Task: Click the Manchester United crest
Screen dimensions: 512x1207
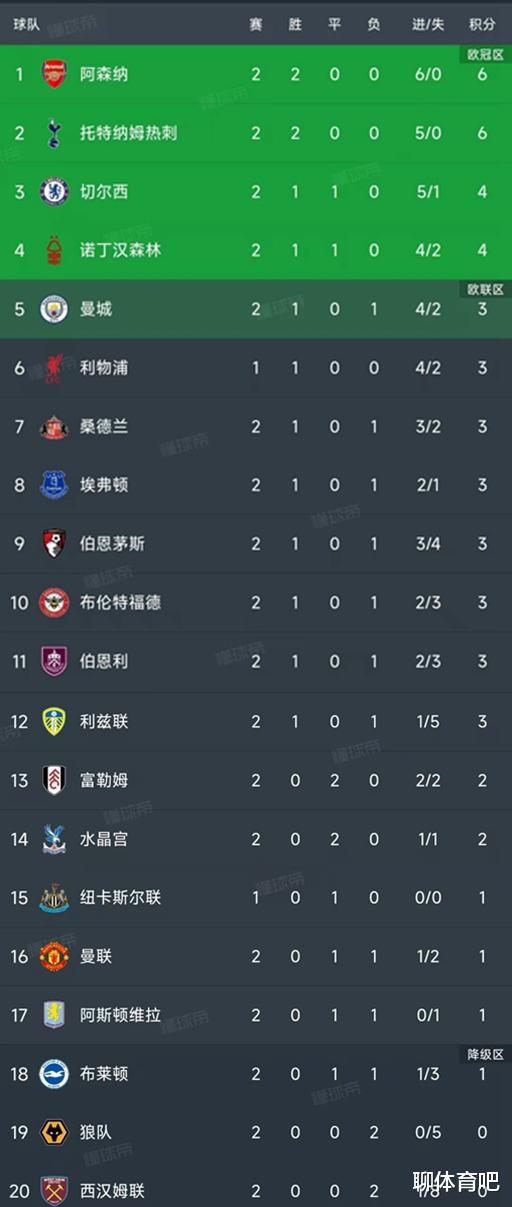Action: [x=54, y=956]
